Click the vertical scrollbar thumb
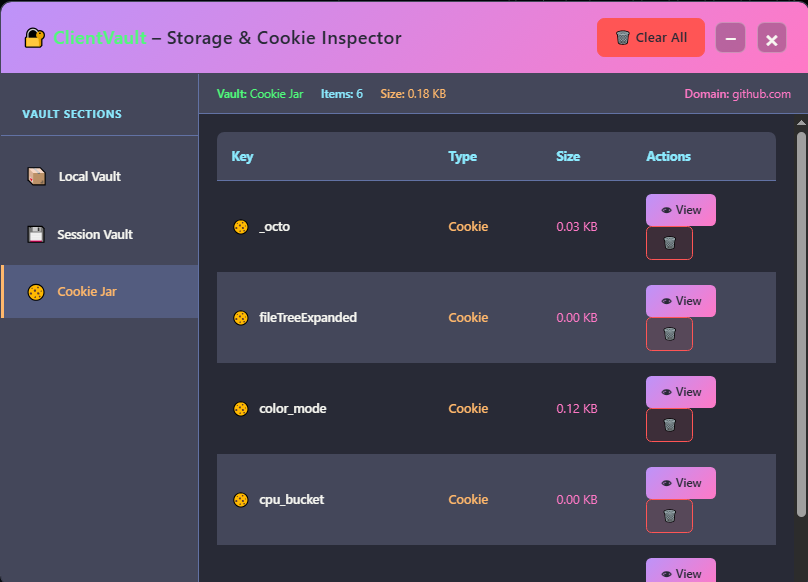The width and height of the screenshot is (808, 582). pyautogui.click(x=801, y=320)
